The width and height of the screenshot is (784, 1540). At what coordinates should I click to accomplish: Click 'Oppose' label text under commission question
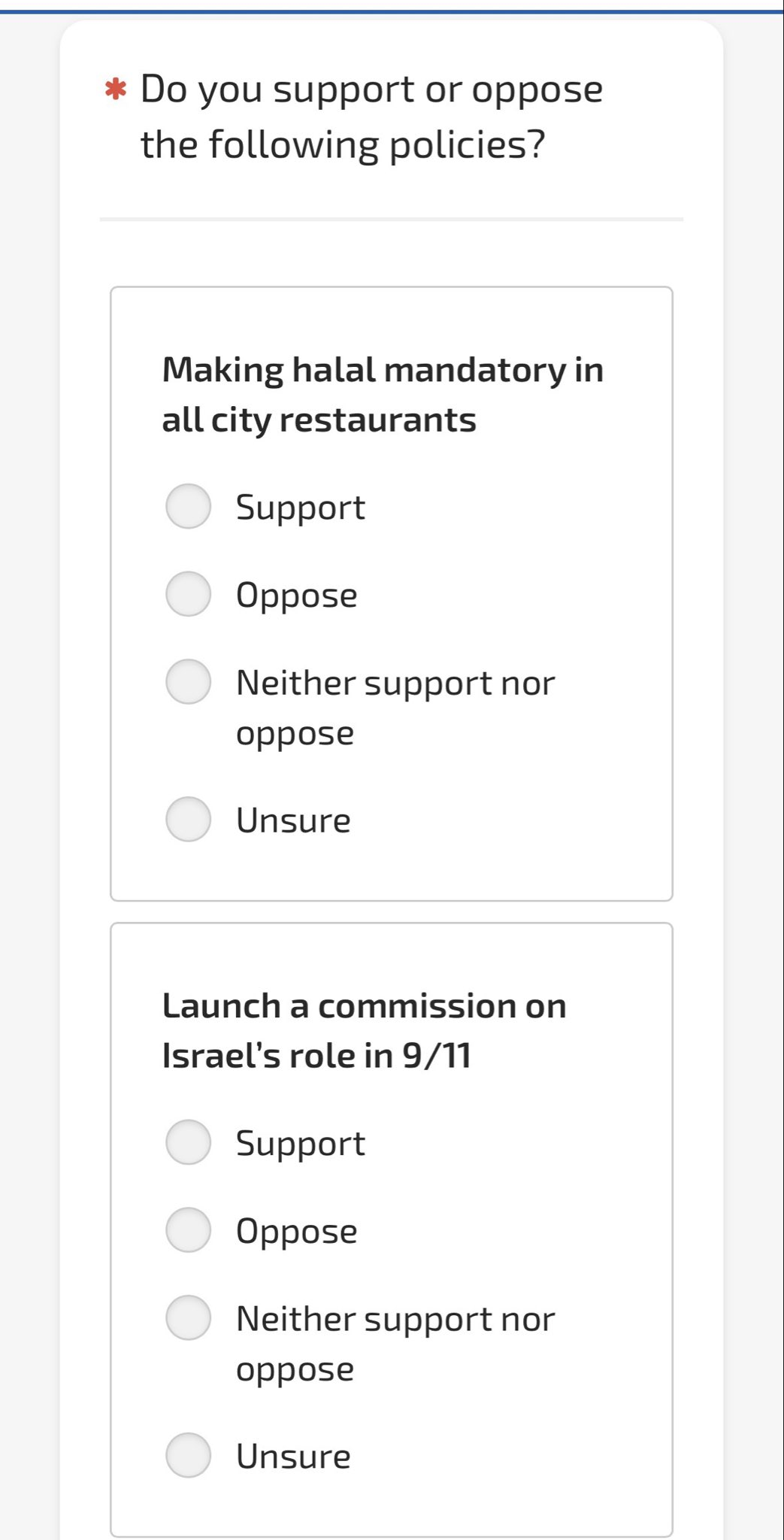tap(296, 1232)
